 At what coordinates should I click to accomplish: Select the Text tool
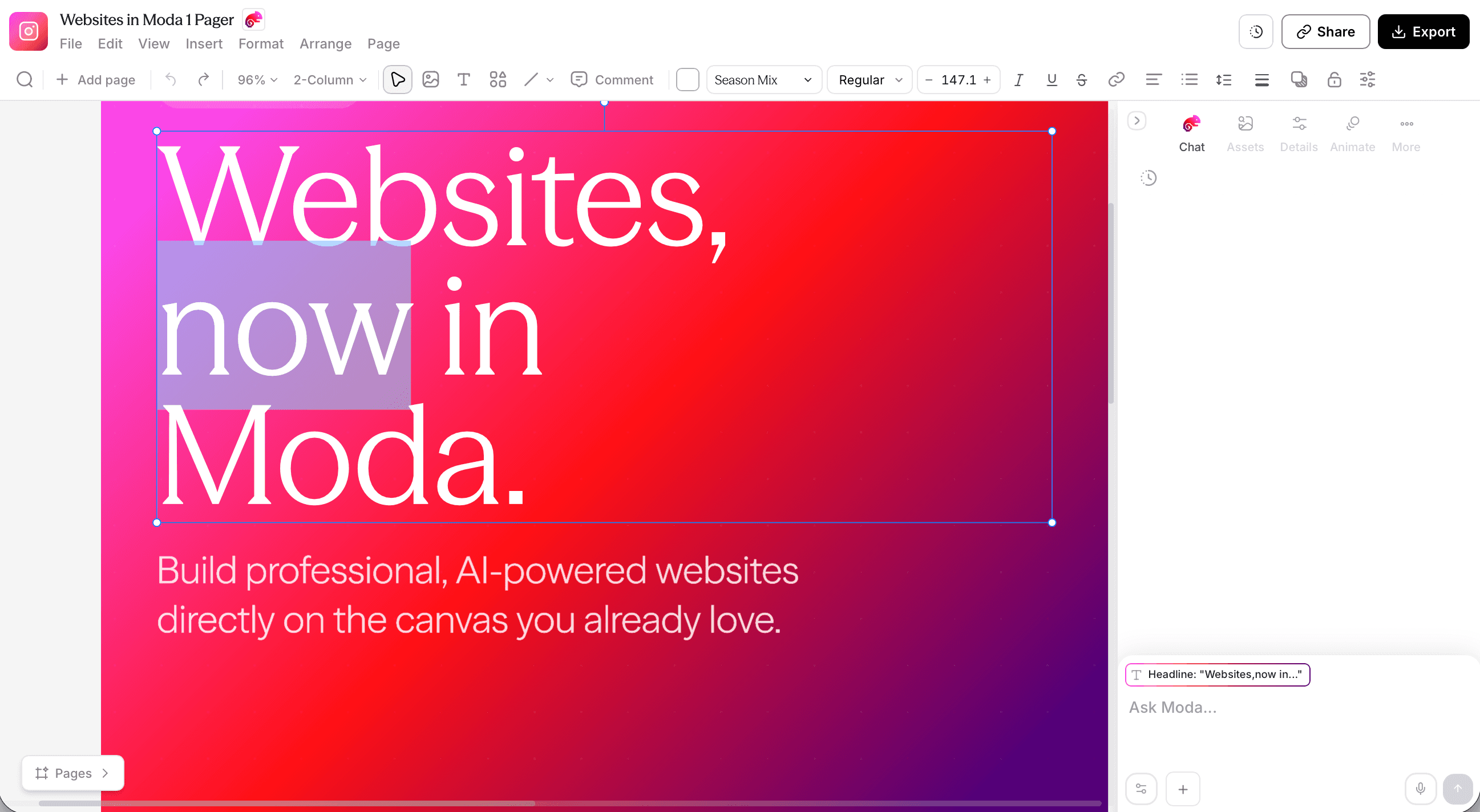[464, 79]
